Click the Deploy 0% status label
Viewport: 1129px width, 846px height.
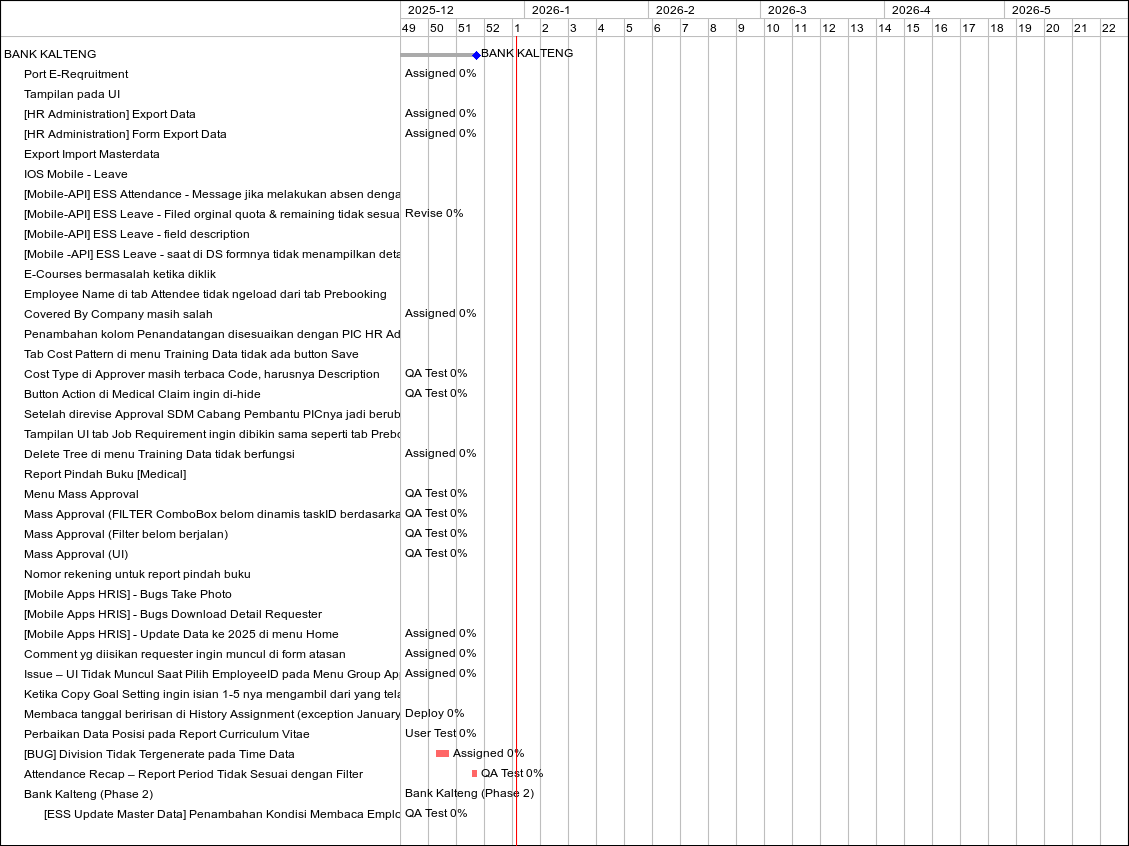click(434, 713)
